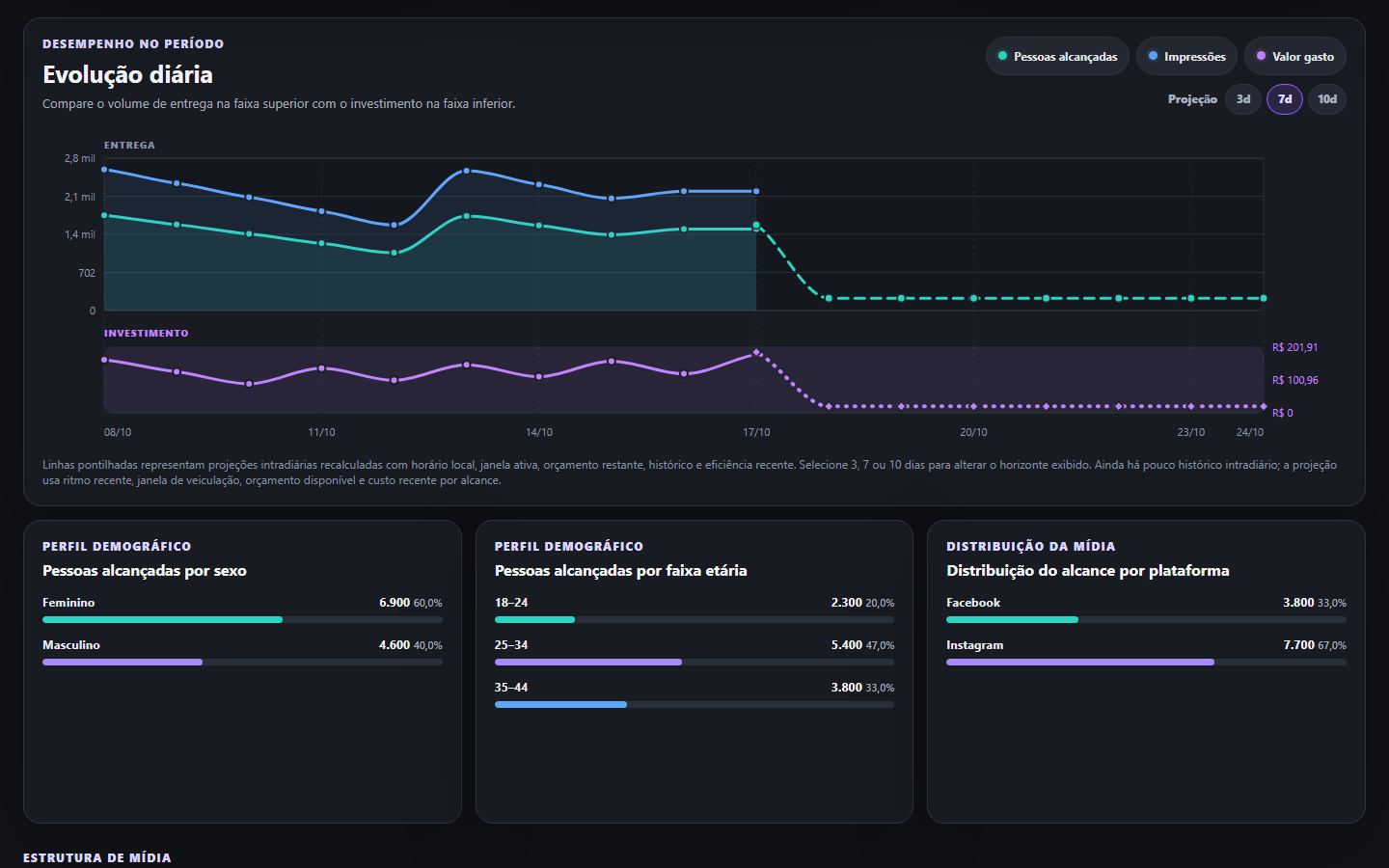Click the 2,8 mil axis label
1389x868 pixels.
click(80, 158)
